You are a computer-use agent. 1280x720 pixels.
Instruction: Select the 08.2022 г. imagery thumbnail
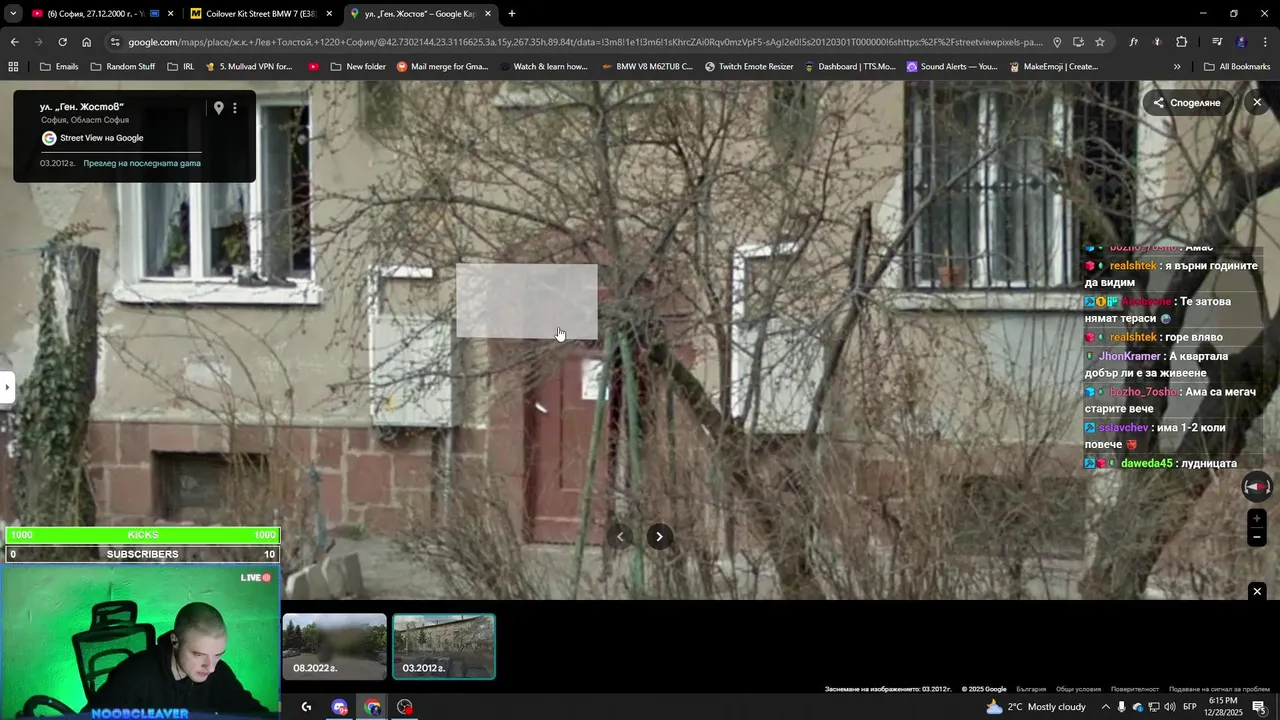coord(334,646)
